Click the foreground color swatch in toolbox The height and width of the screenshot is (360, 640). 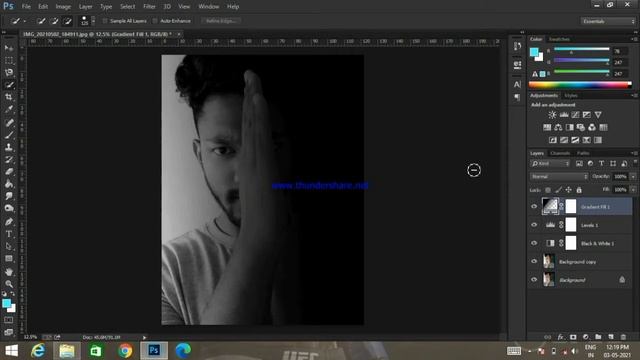point(6,303)
